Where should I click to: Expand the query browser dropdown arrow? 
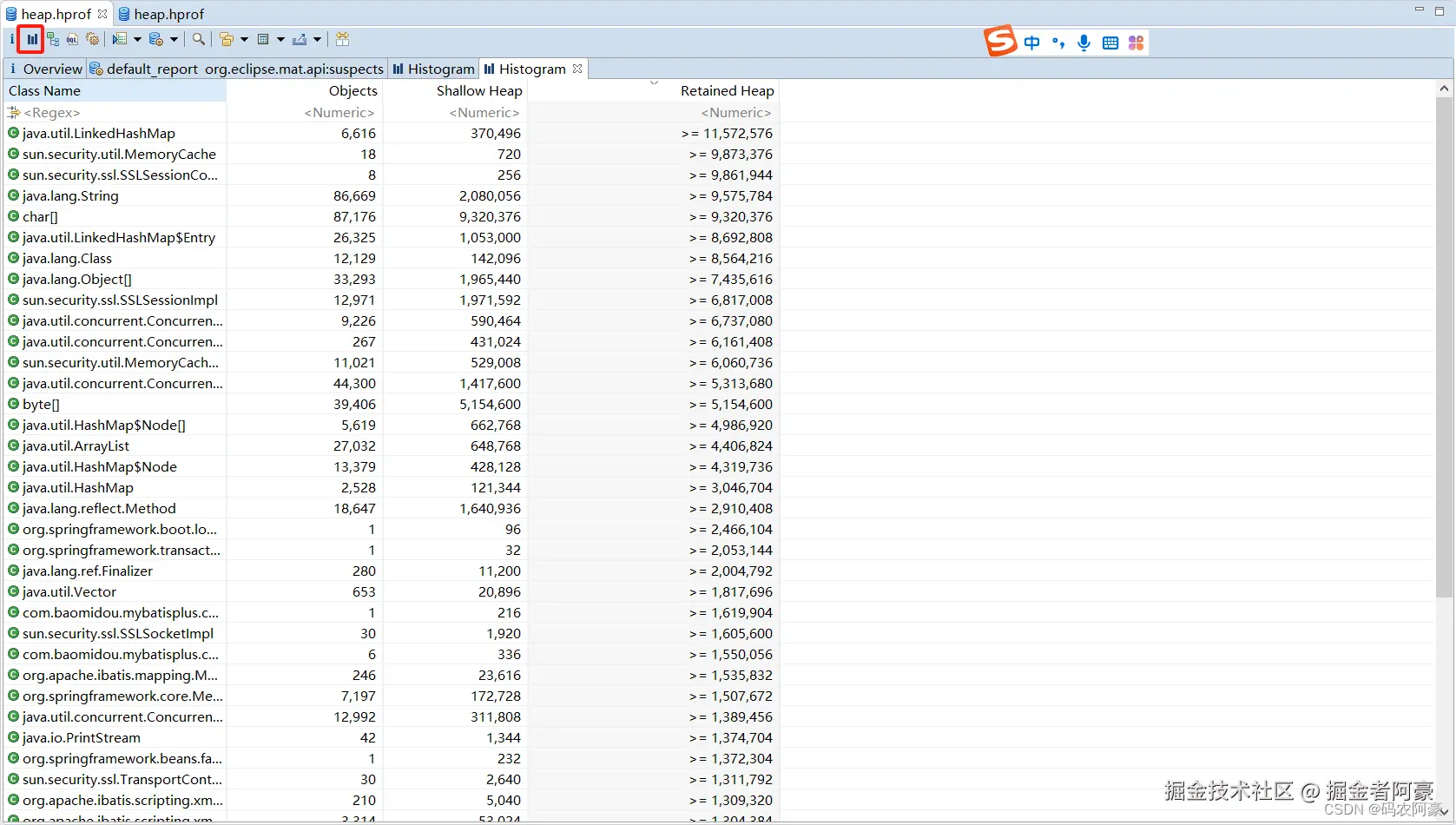(175, 39)
